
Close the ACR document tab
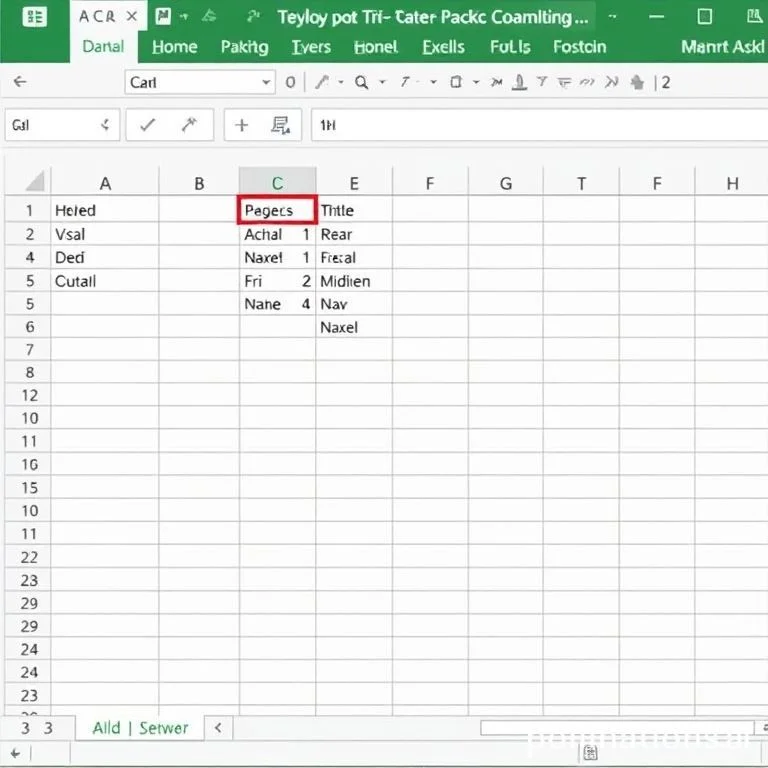point(131,17)
